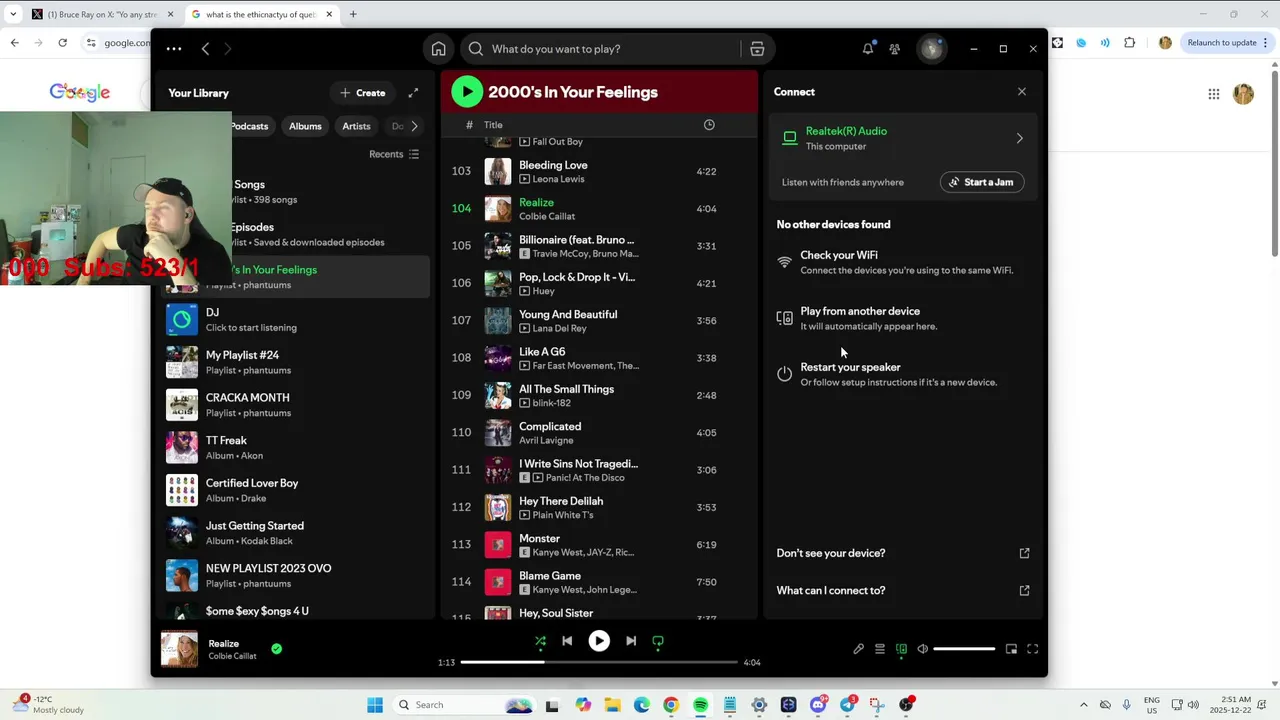This screenshot has width=1280, height=720.
Task: Click the Create button in Your Library
Action: click(362, 93)
